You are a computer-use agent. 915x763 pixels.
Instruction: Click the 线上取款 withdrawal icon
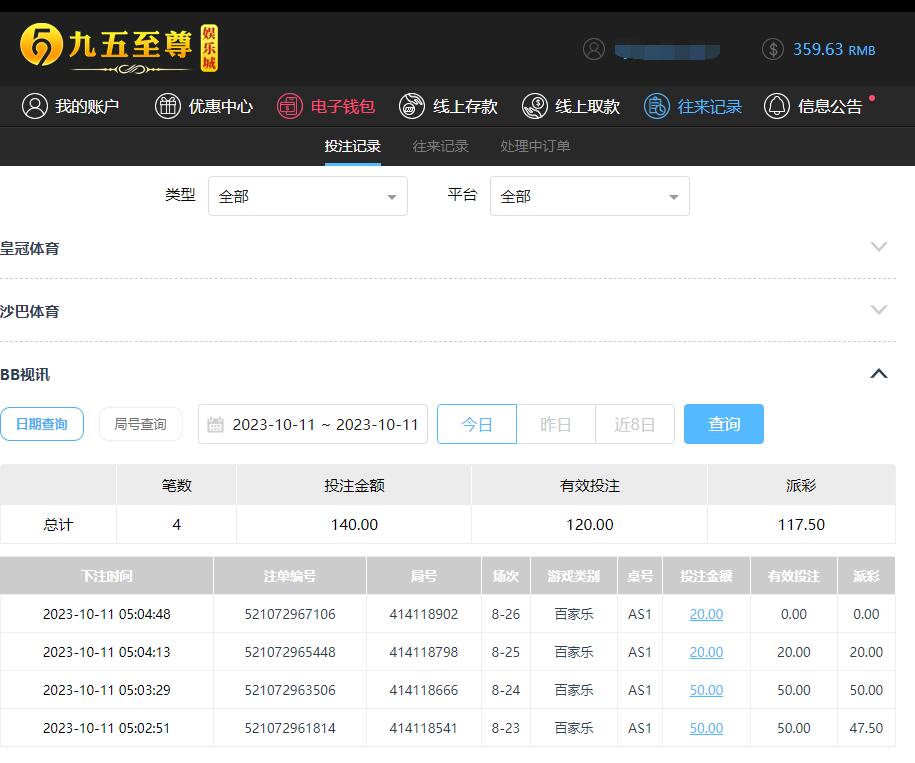pyautogui.click(x=535, y=106)
